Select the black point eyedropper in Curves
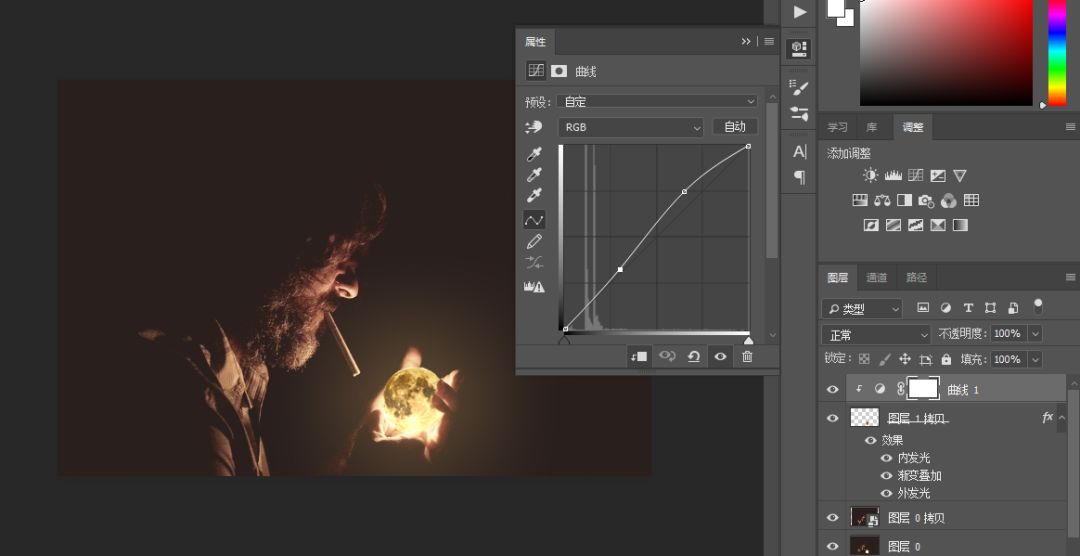The width and height of the screenshot is (1080, 556). [x=534, y=154]
